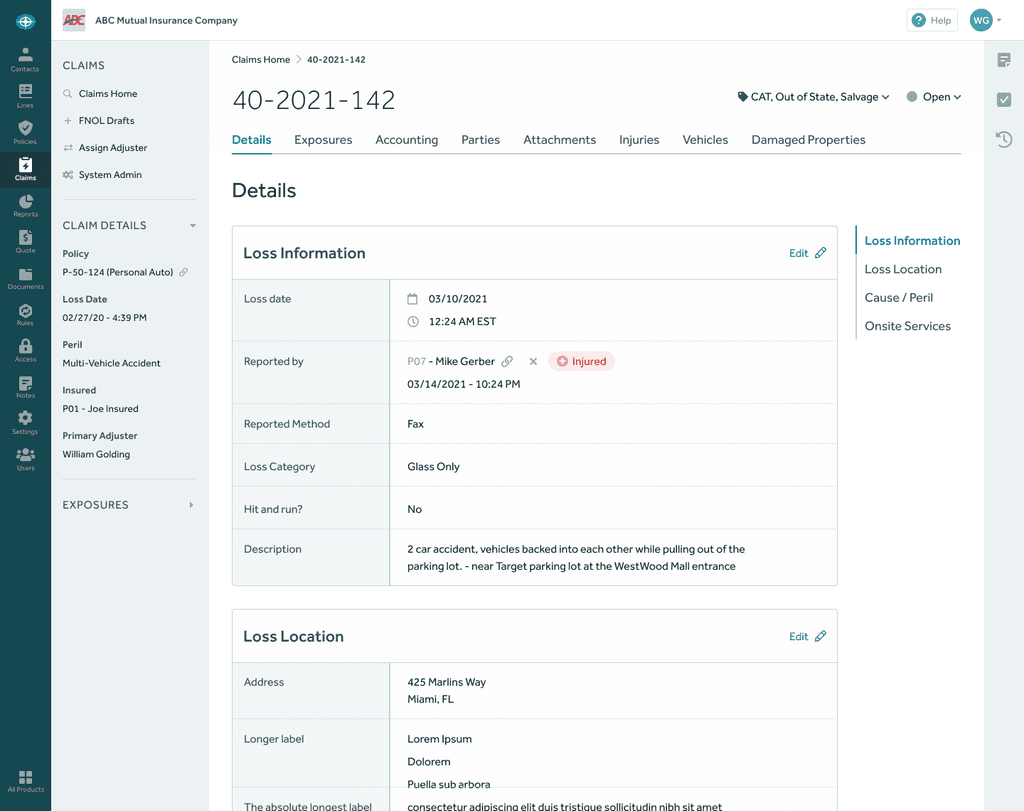Click Edit in Loss Information card
The height and width of the screenshot is (811, 1024).
[x=799, y=253]
